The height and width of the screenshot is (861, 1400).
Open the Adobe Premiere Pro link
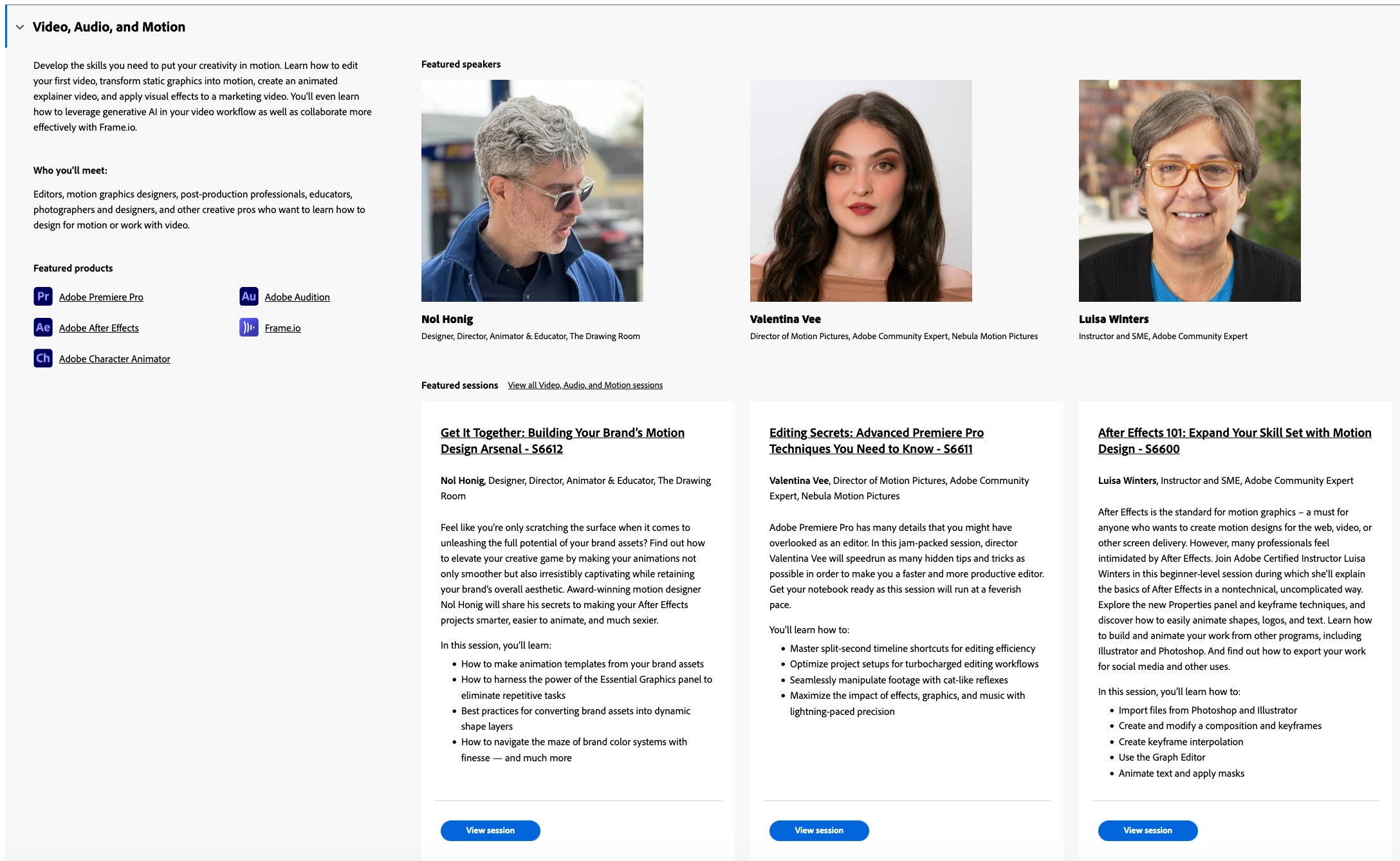tap(101, 297)
